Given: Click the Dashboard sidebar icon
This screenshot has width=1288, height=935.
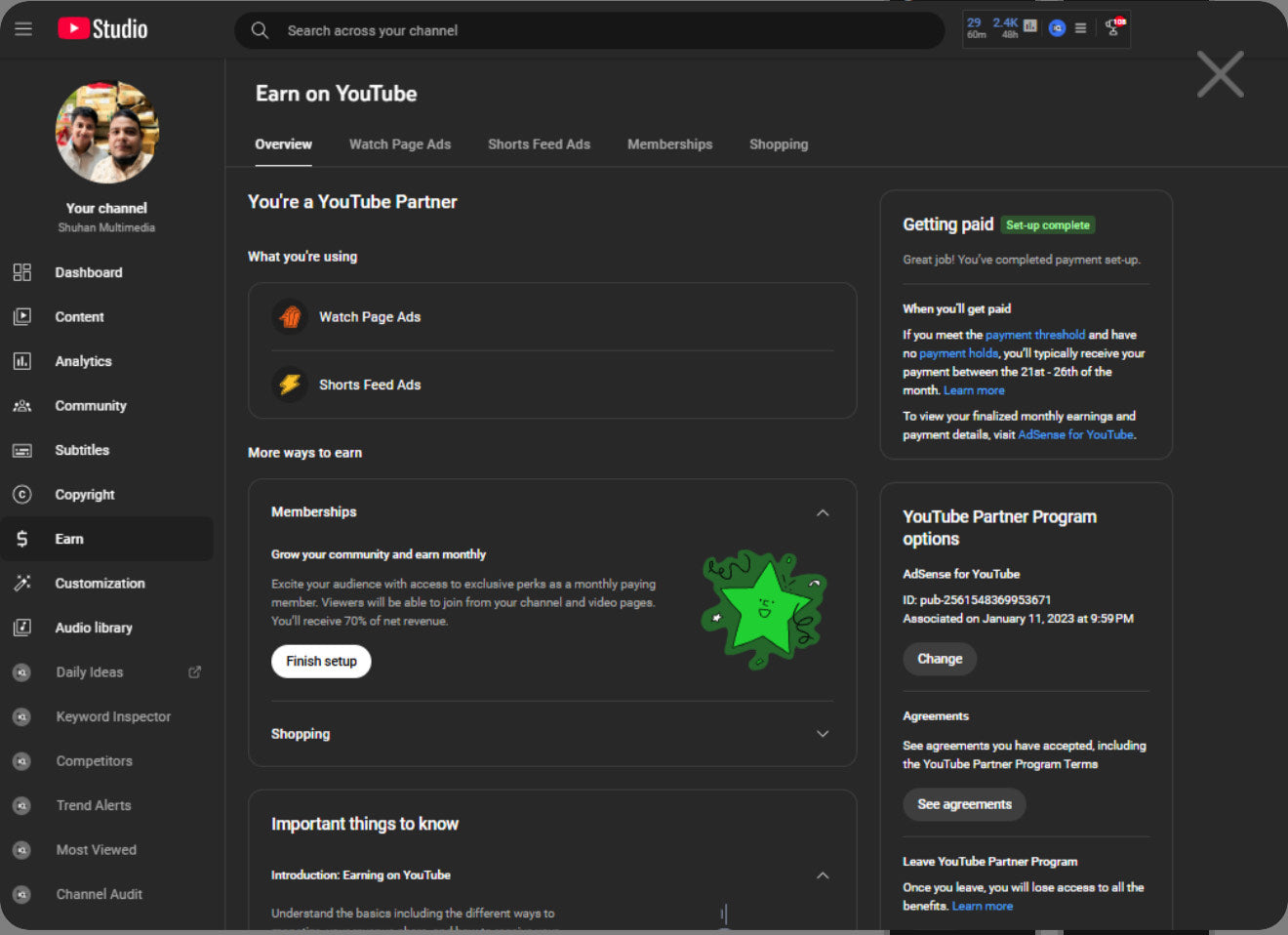Looking at the screenshot, I should pos(22,272).
